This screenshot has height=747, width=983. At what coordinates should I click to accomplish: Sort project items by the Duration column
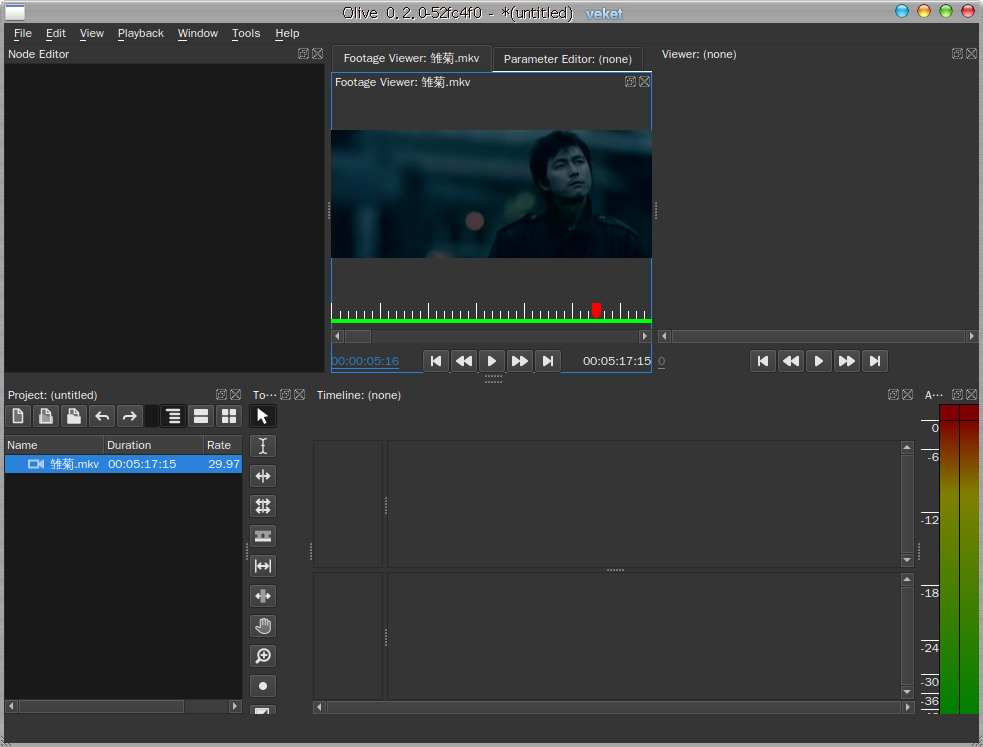coord(154,445)
